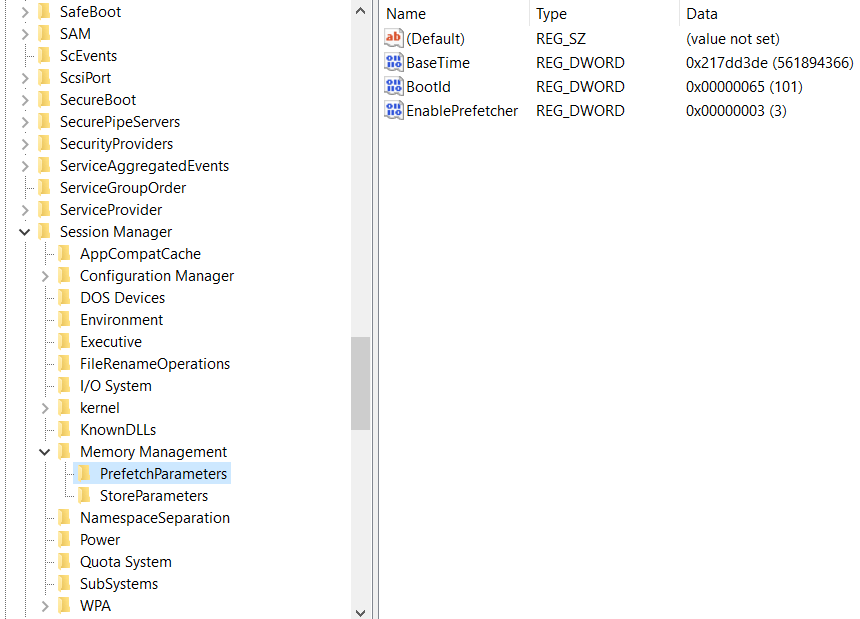
Task: Expand the Configuration Manager key
Action: (45, 276)
